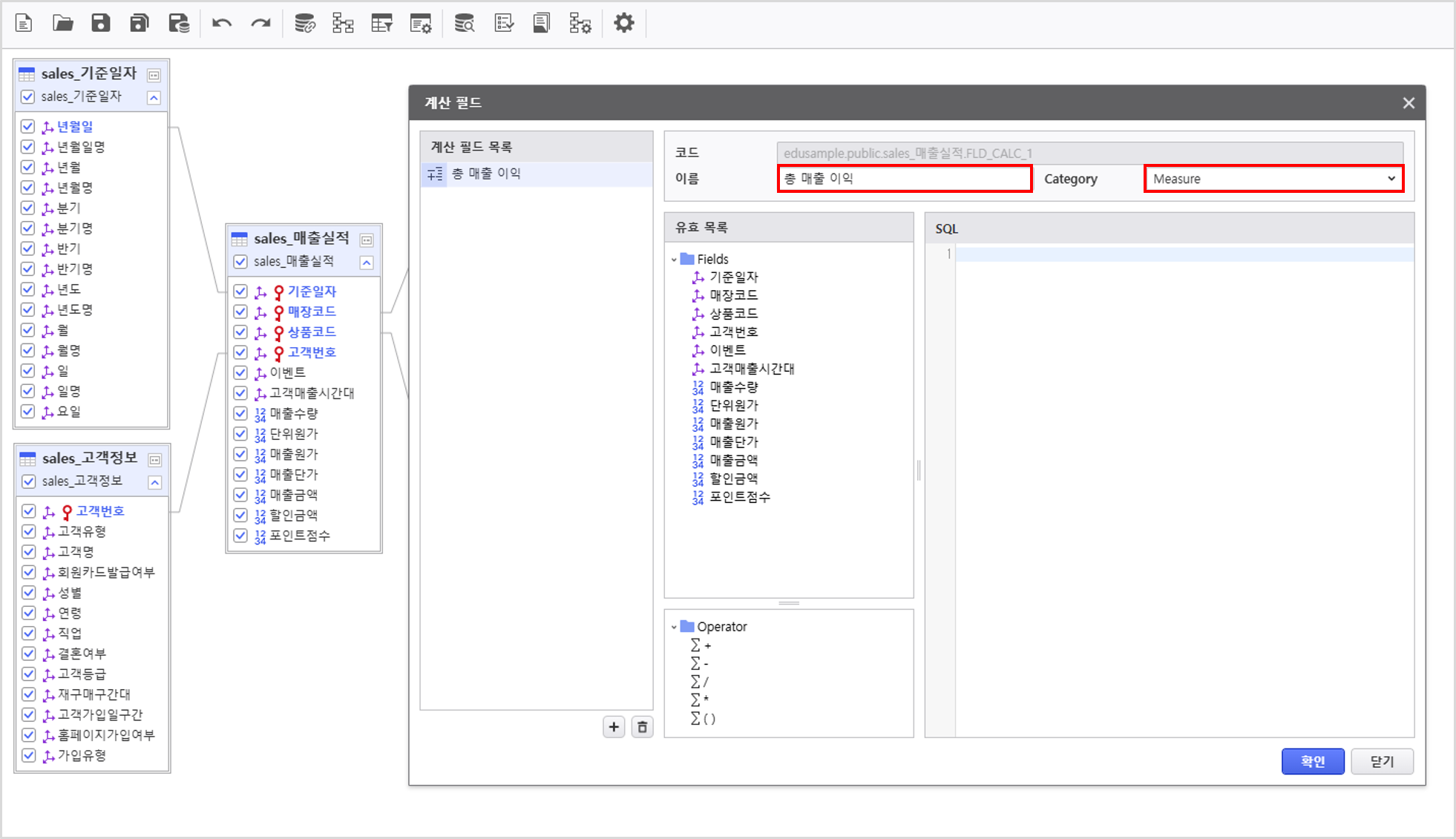This screenshot has height=839, width=1456.
Task: Uncheck the 년월일 field checkbox
Action: coord(27,126)
